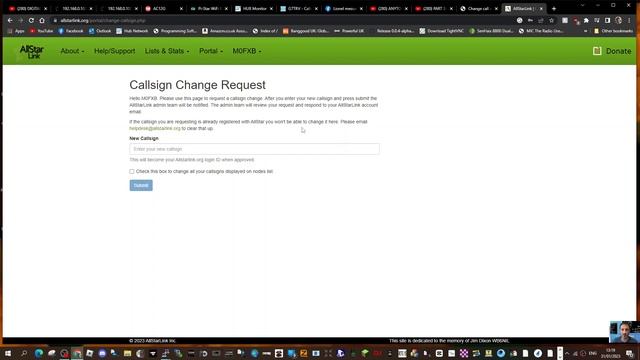Viewport: 640px width, 360px height.
Task: Open the Discord icon in the taskbar
Action: [102, 353]
